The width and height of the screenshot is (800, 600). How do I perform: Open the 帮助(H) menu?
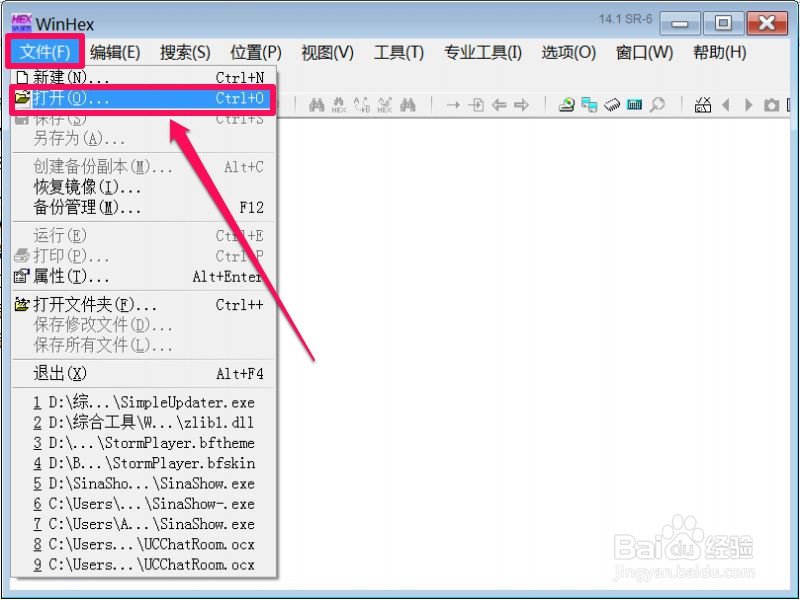pos(720,52)
